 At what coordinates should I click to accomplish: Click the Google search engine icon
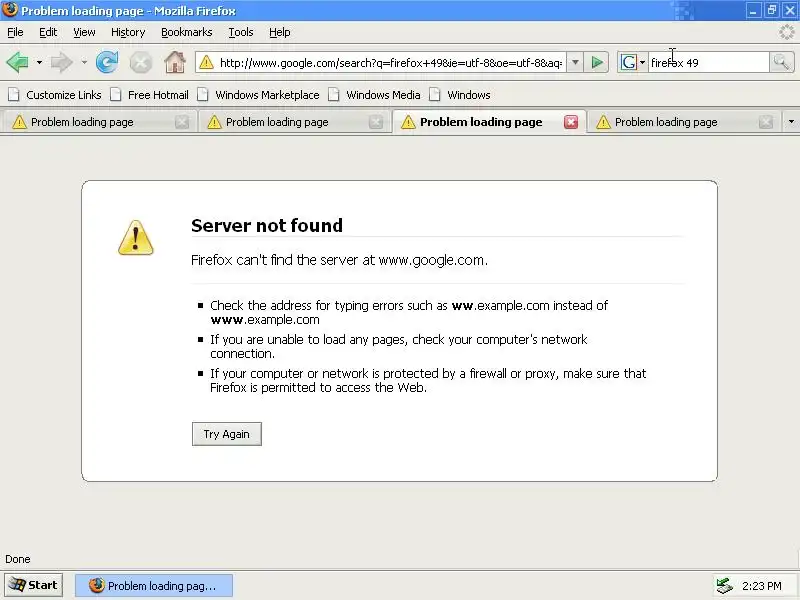coord(629,63)
